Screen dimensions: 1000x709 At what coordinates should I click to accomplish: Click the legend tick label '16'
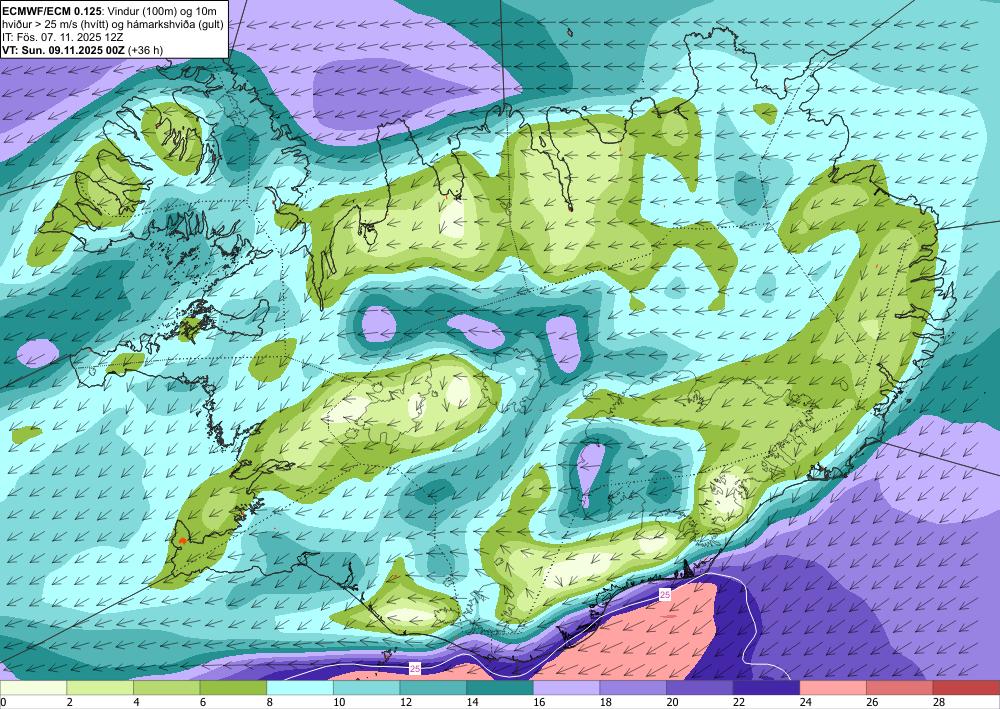[x=539, y=702]
